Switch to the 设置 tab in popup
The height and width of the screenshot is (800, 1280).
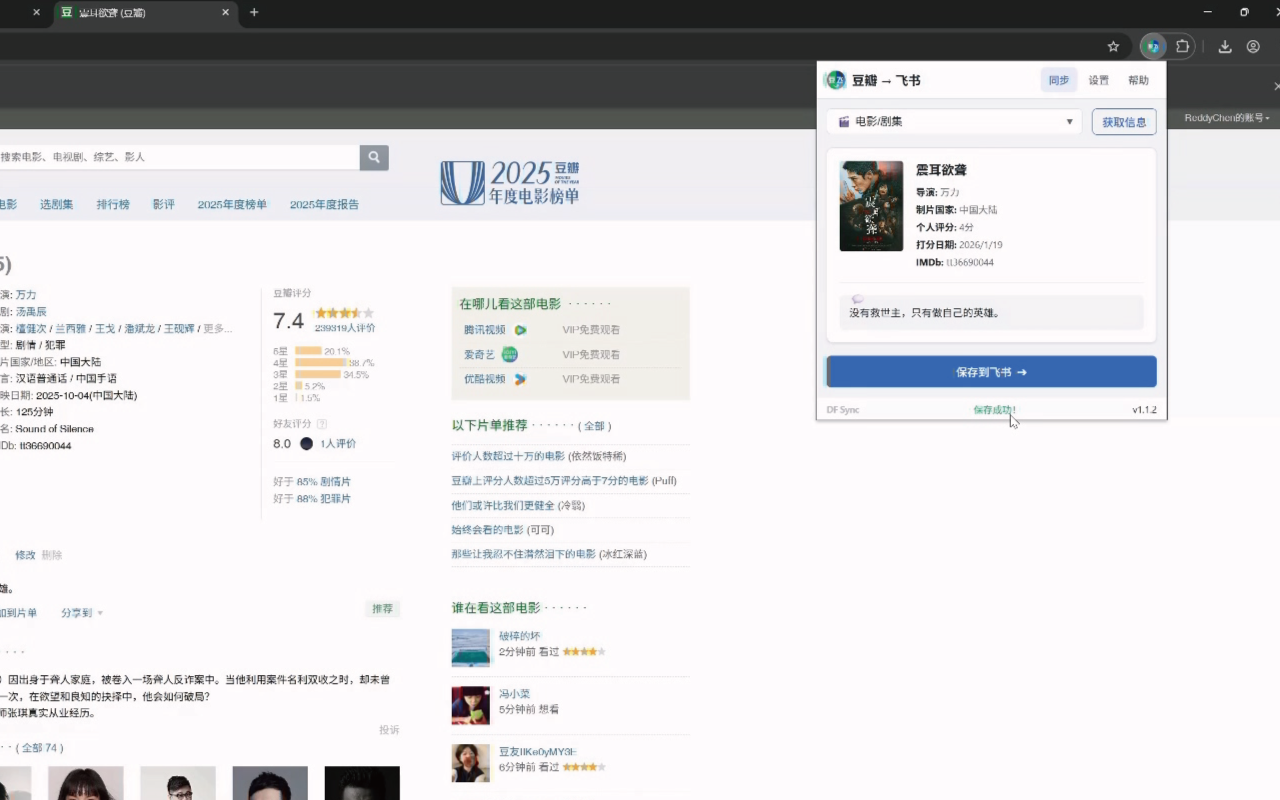[1098, 80]
